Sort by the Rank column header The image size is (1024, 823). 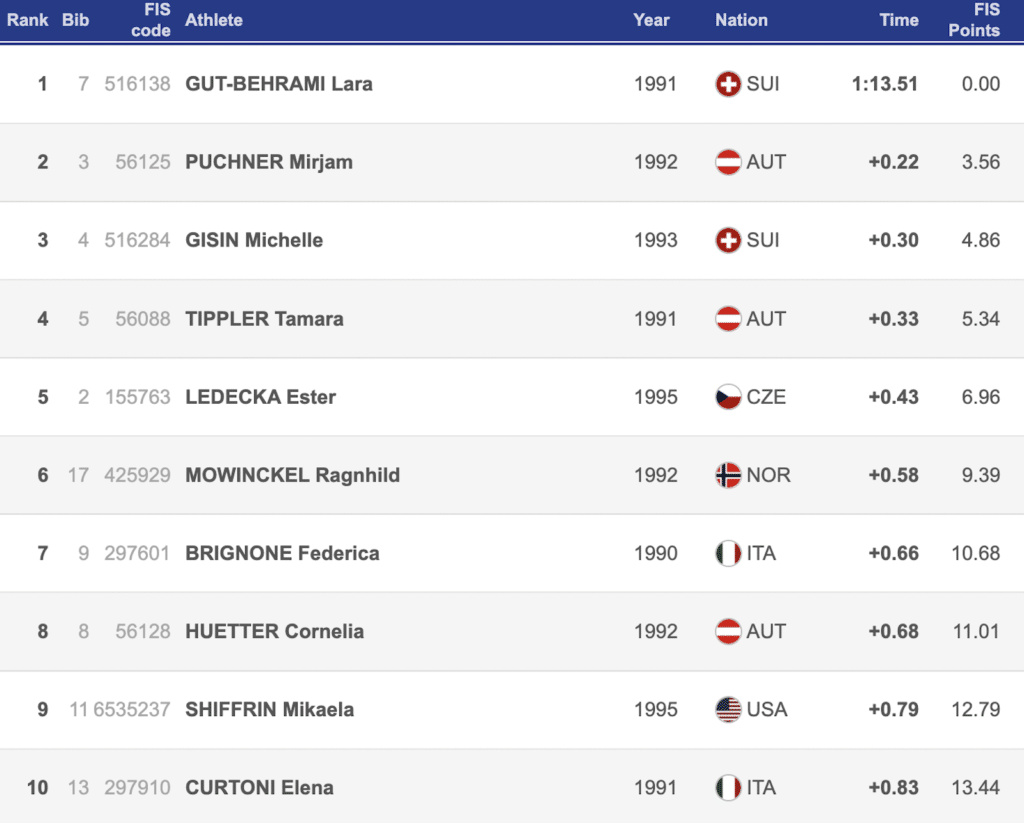pyautogui.click(x=28, y=20)
